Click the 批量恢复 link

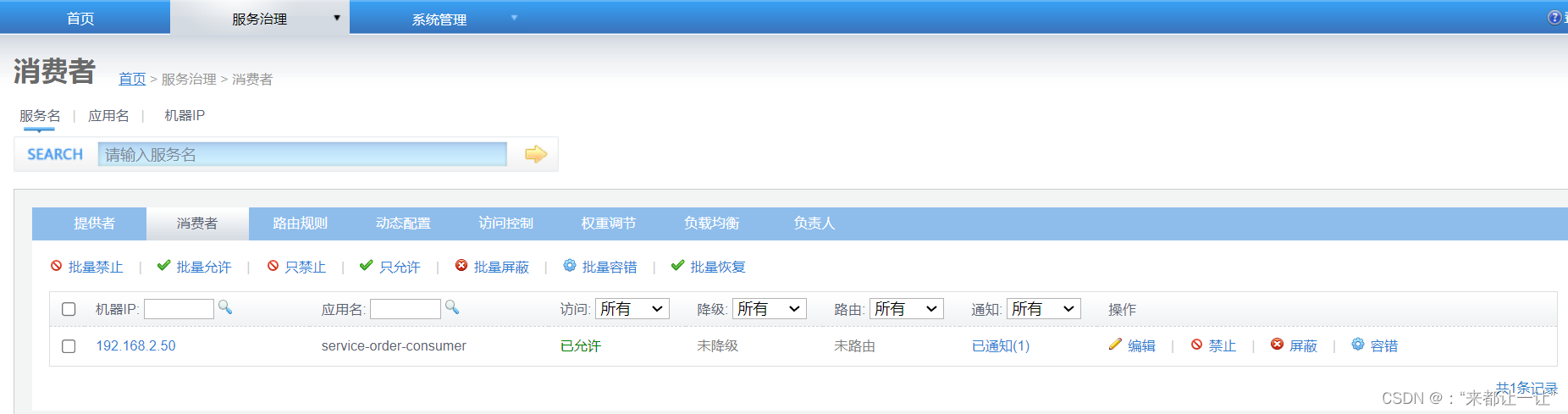tap(718, 268)
